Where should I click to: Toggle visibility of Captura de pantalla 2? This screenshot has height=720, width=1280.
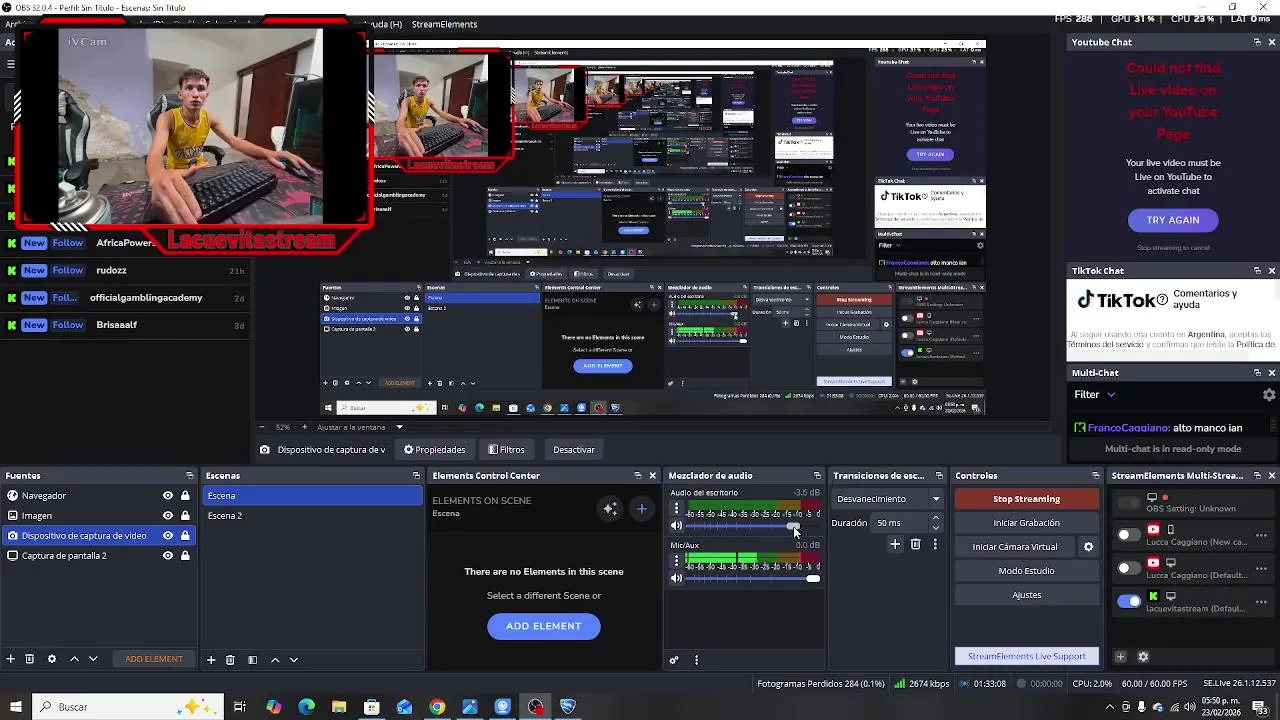coord(168,556)
